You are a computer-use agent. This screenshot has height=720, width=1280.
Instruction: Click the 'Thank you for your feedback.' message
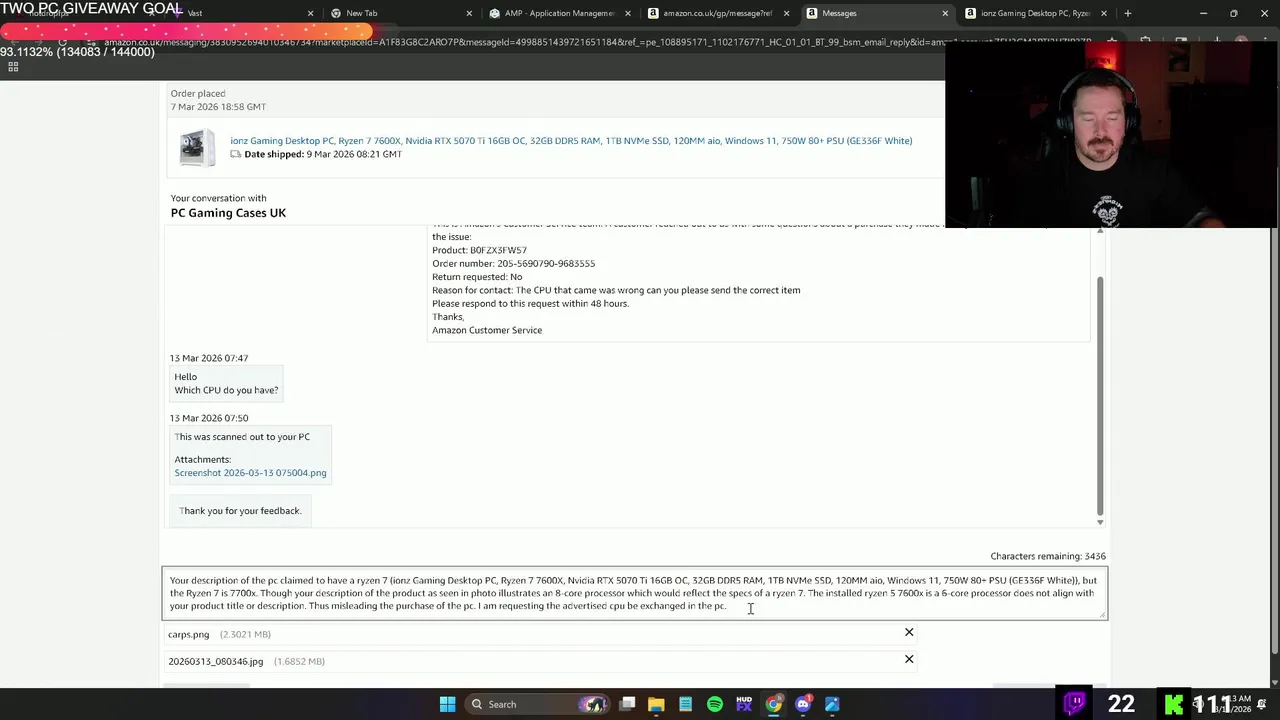tap(240, 511)
